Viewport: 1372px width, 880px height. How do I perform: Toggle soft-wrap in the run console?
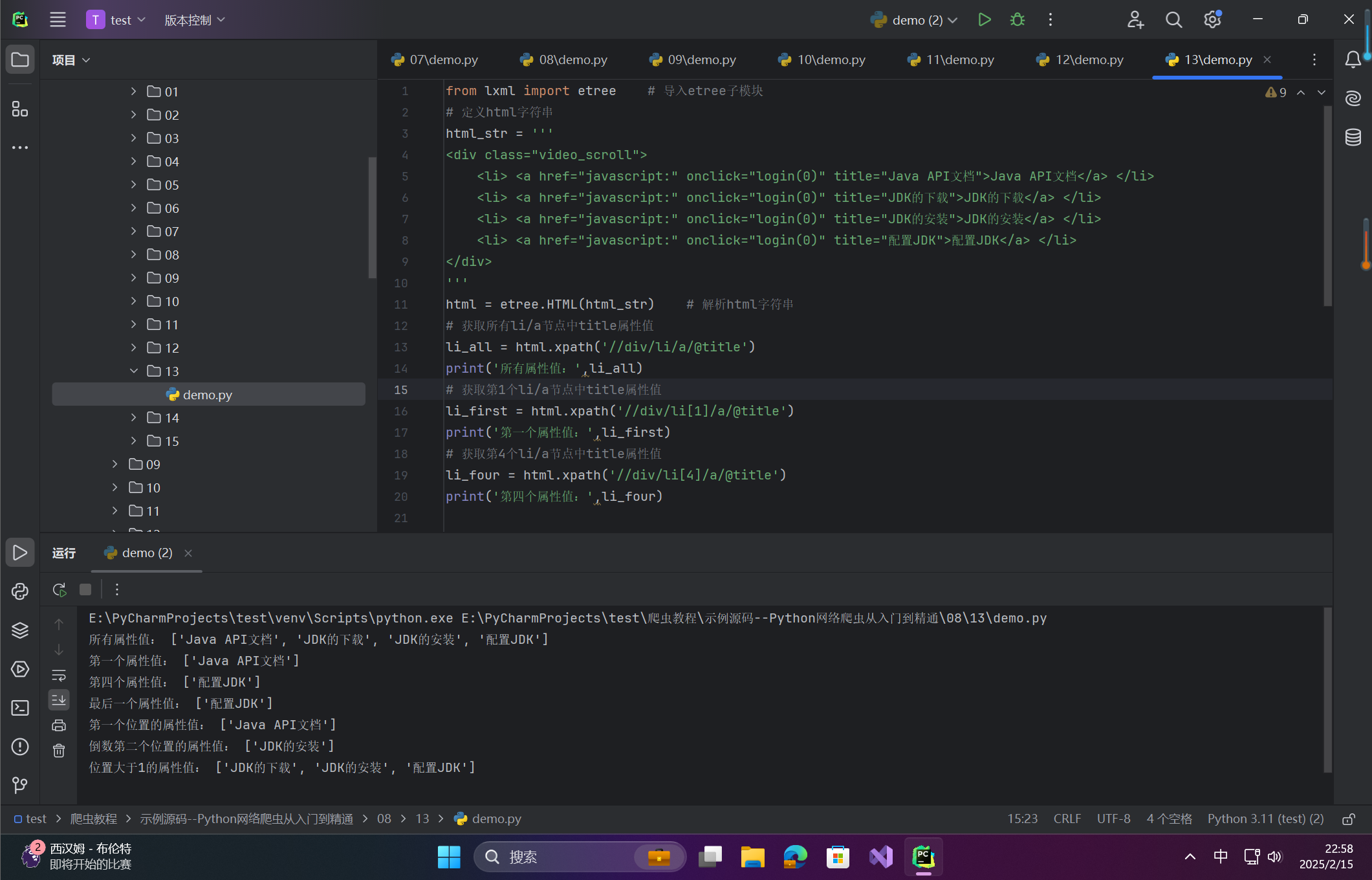coord(59,676)
